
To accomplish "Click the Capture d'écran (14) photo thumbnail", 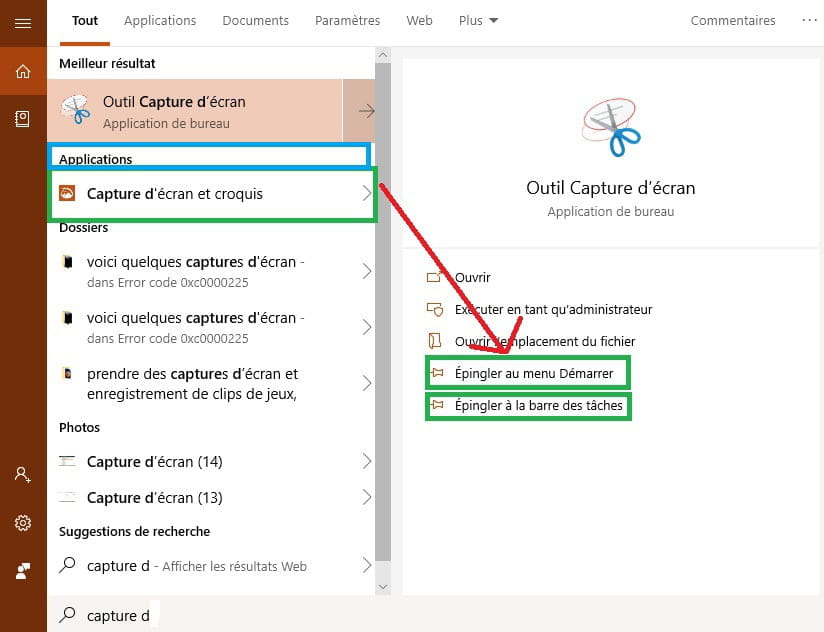I will (x=67, y=461).
